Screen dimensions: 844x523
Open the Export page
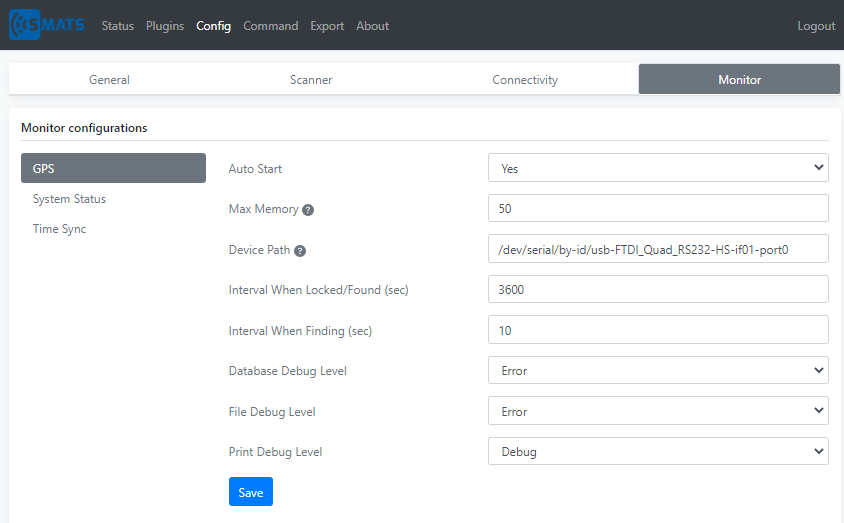(327, 26)
